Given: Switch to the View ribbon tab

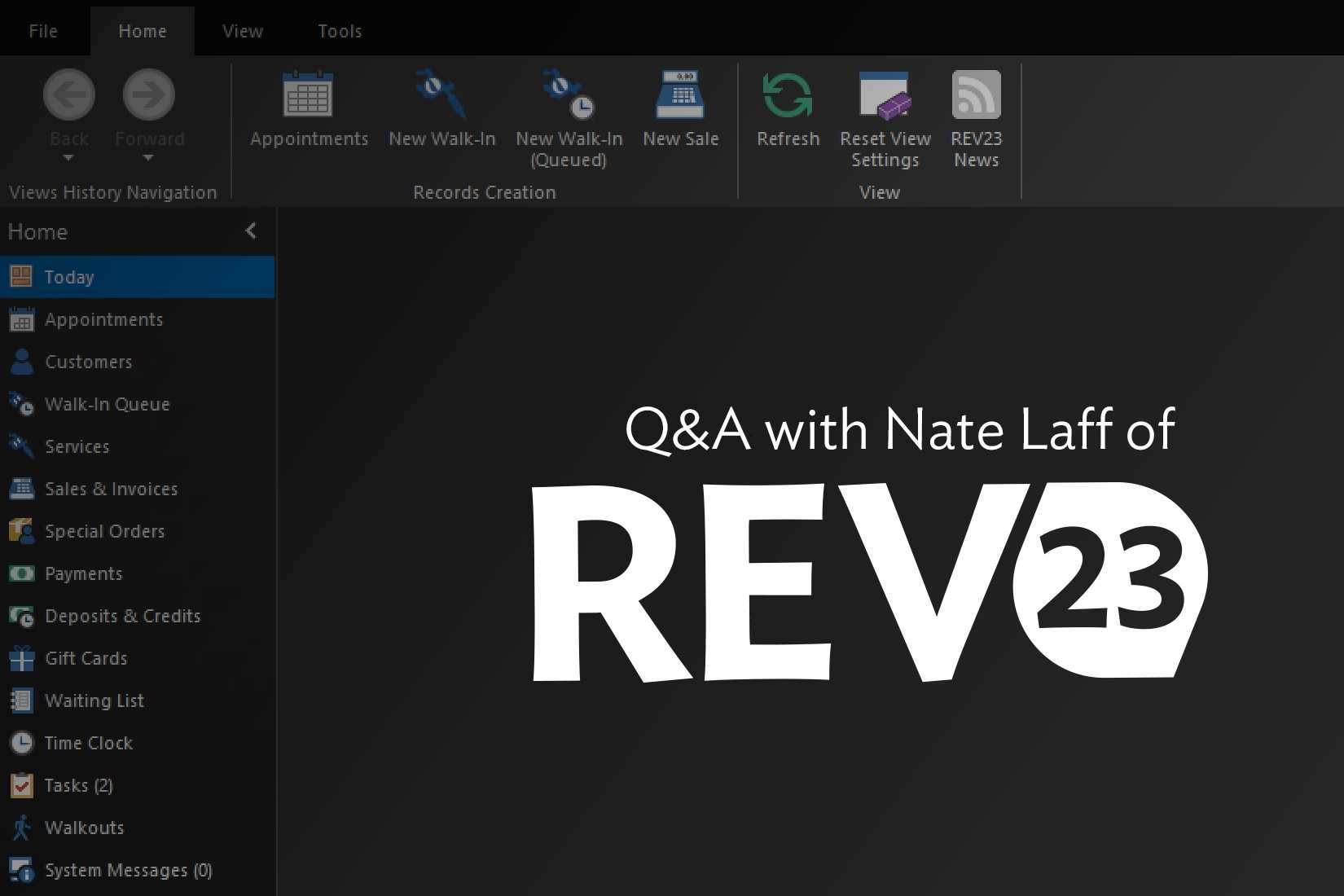Looking at the screenshot, I should pos(242,30).
